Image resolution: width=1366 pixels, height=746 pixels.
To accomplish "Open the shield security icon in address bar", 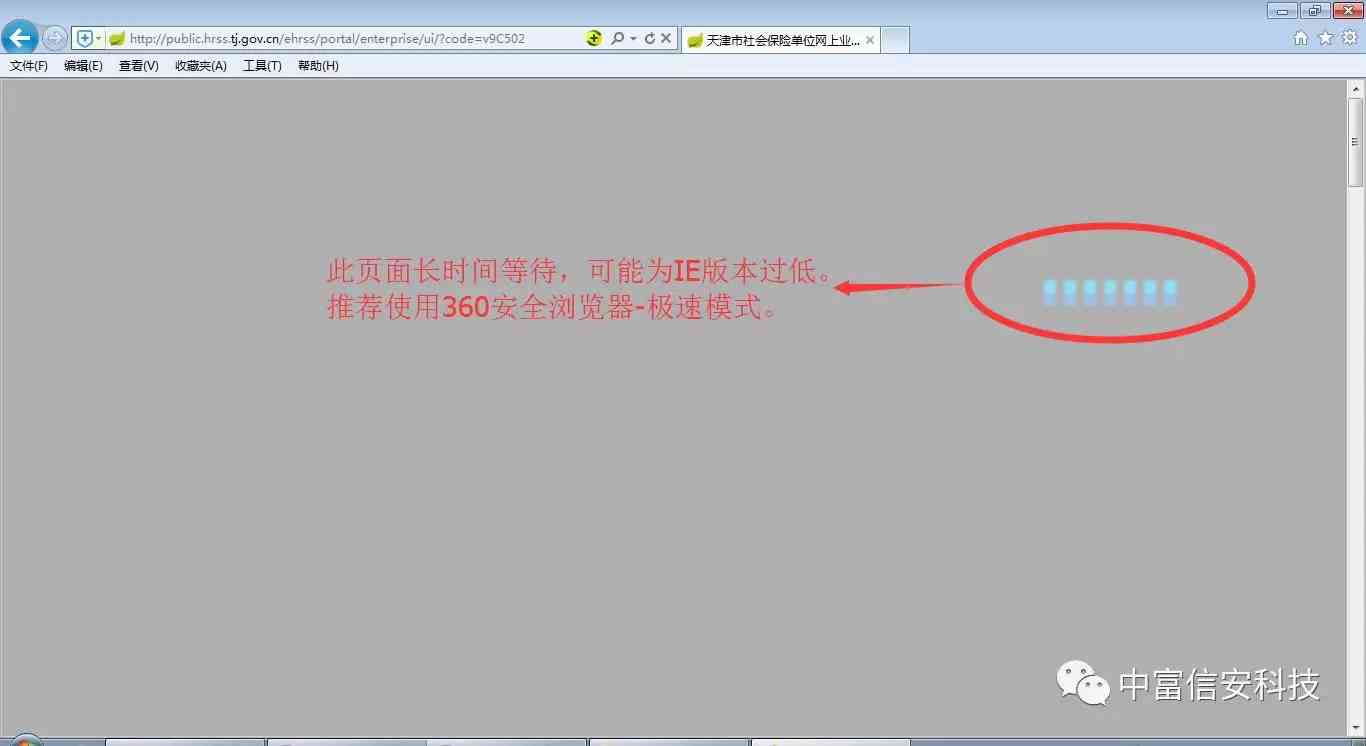I will point(84,39).
